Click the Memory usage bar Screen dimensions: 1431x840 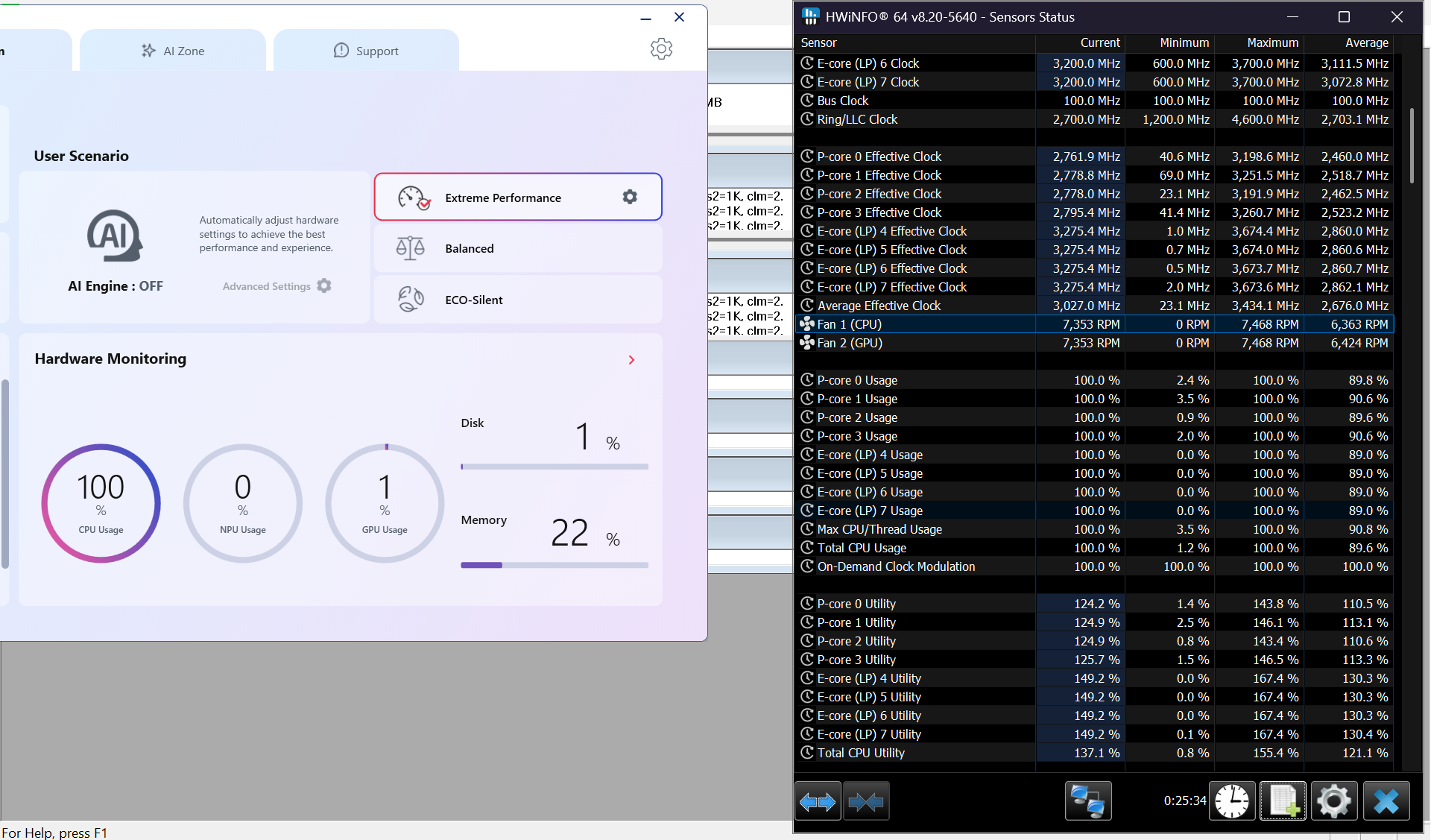555,565
